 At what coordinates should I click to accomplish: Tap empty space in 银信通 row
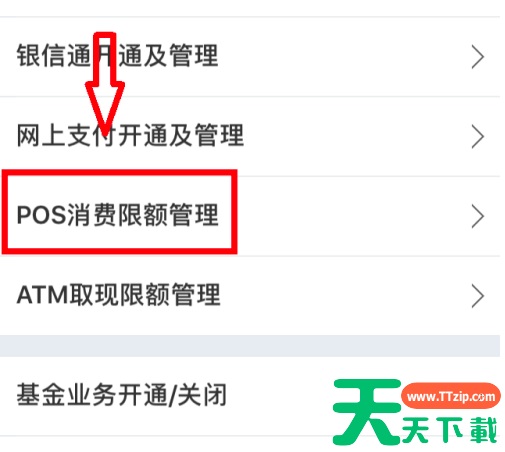tap(343, 57)
